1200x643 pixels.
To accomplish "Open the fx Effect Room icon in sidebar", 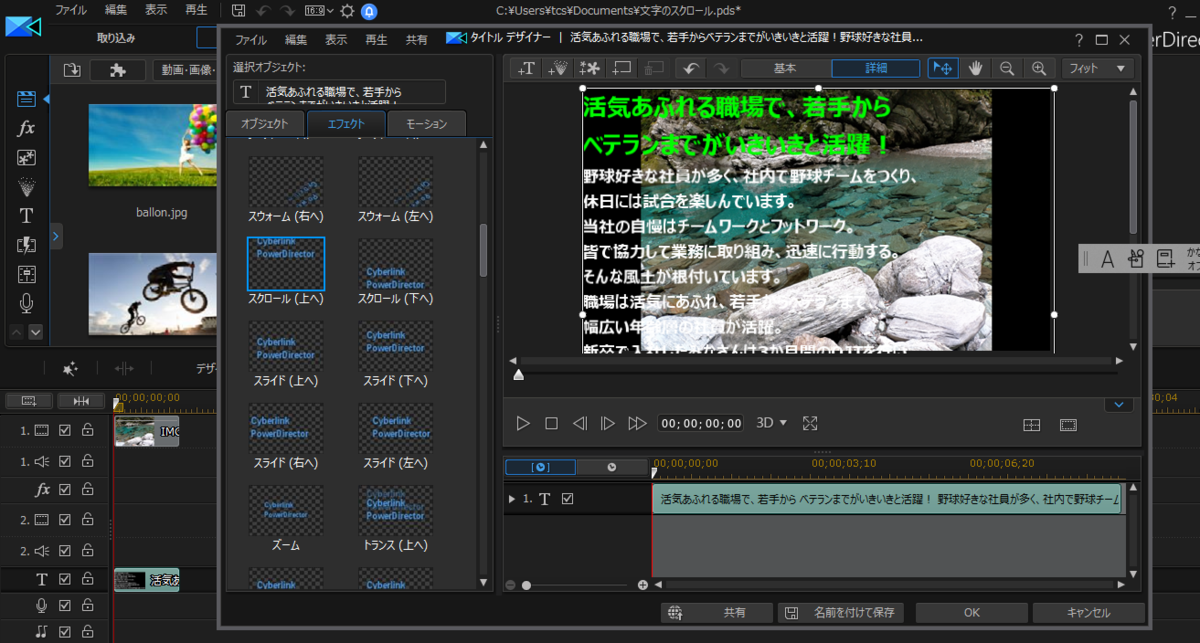I will (26, 128).
